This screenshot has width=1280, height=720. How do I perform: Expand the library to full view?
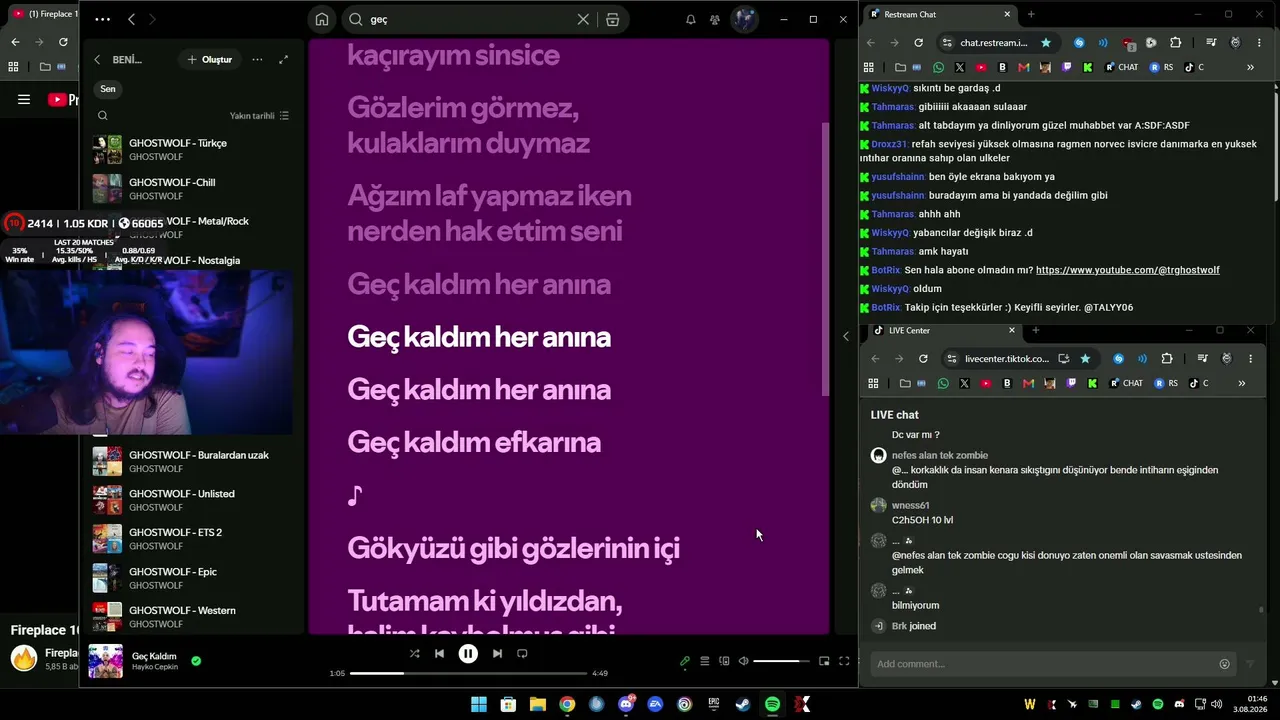point(283,60)
